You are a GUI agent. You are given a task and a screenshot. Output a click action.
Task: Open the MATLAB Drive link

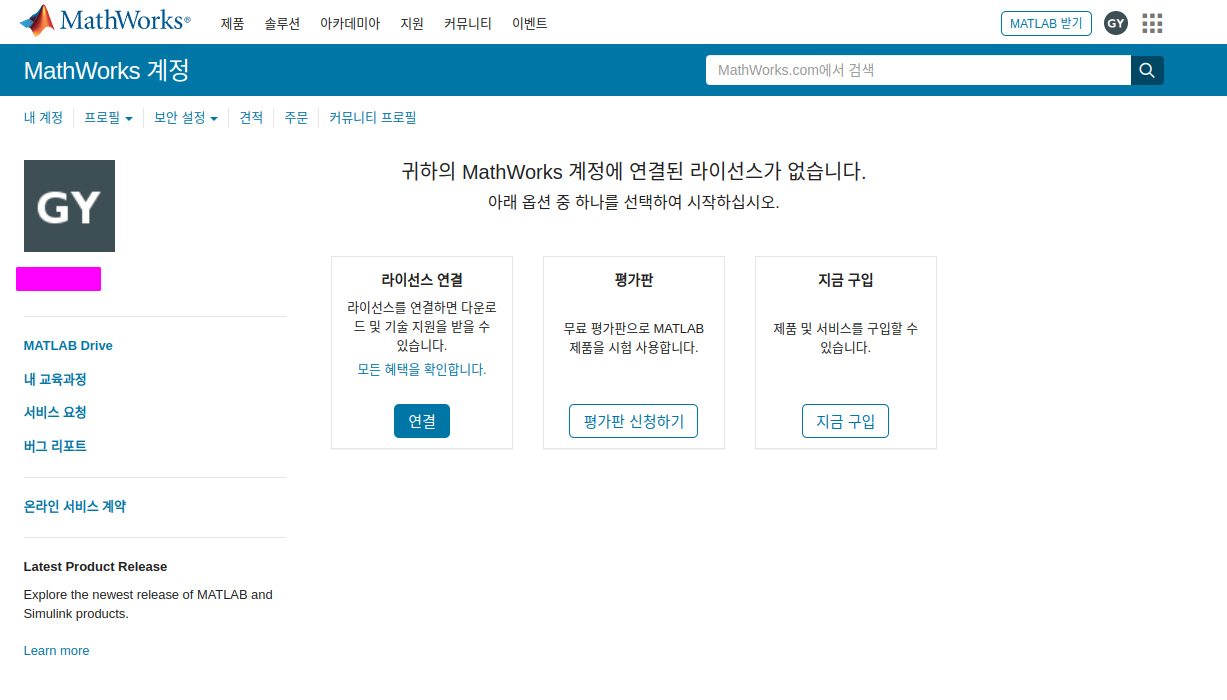coord(68,346)
